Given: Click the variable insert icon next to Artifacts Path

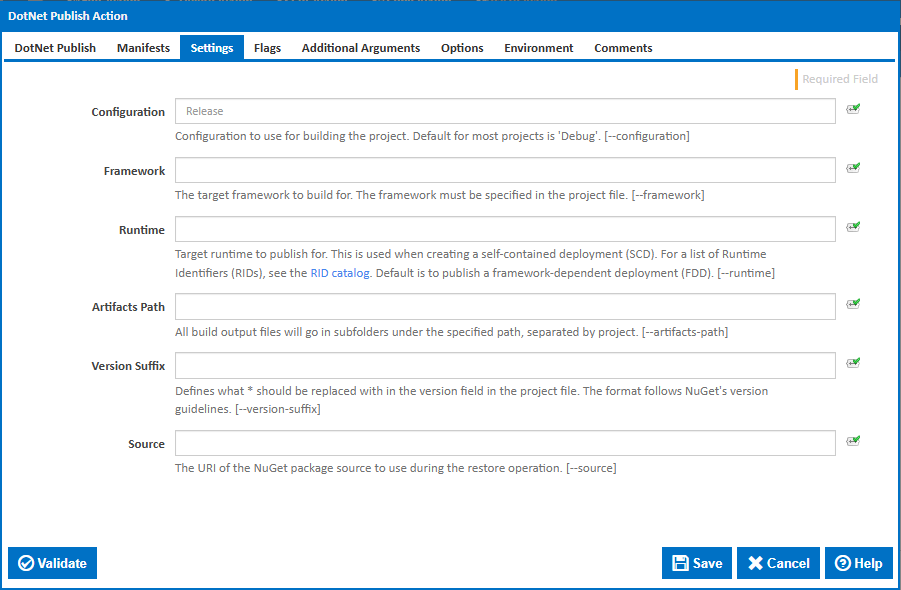Looking at the screenshot, I should click(852, 304).
